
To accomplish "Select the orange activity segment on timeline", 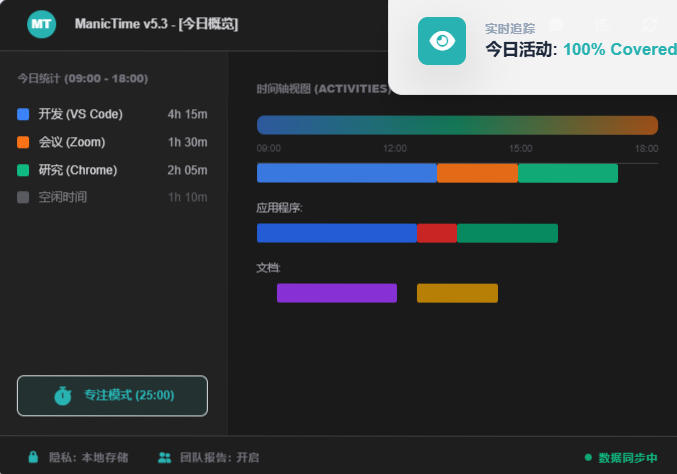I will coord(478,173).
